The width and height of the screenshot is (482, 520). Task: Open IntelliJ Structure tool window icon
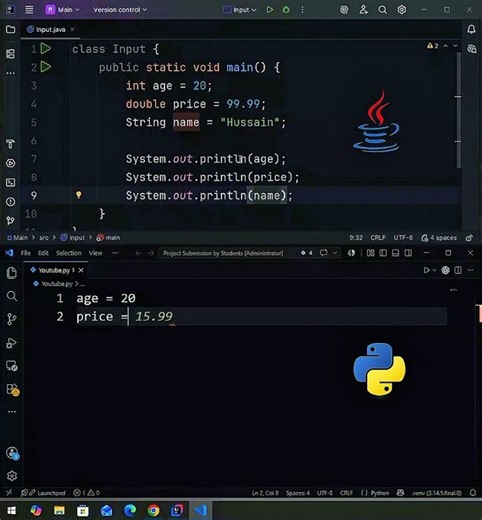(11, 53)
